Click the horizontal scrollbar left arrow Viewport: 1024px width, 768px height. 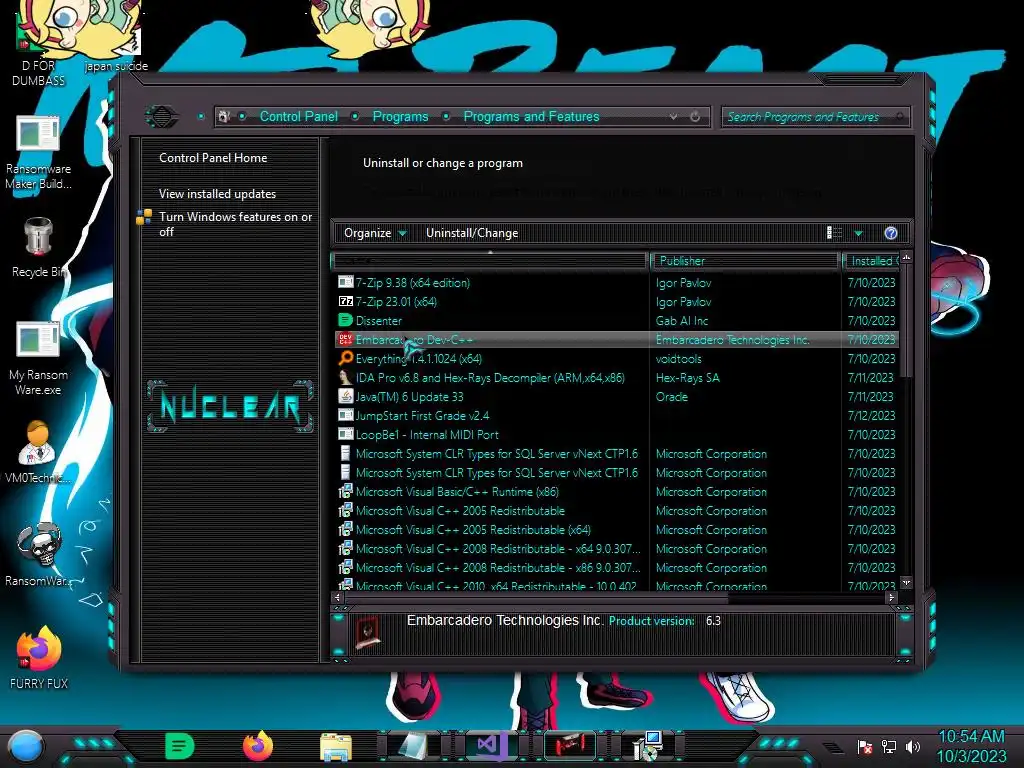338,597
